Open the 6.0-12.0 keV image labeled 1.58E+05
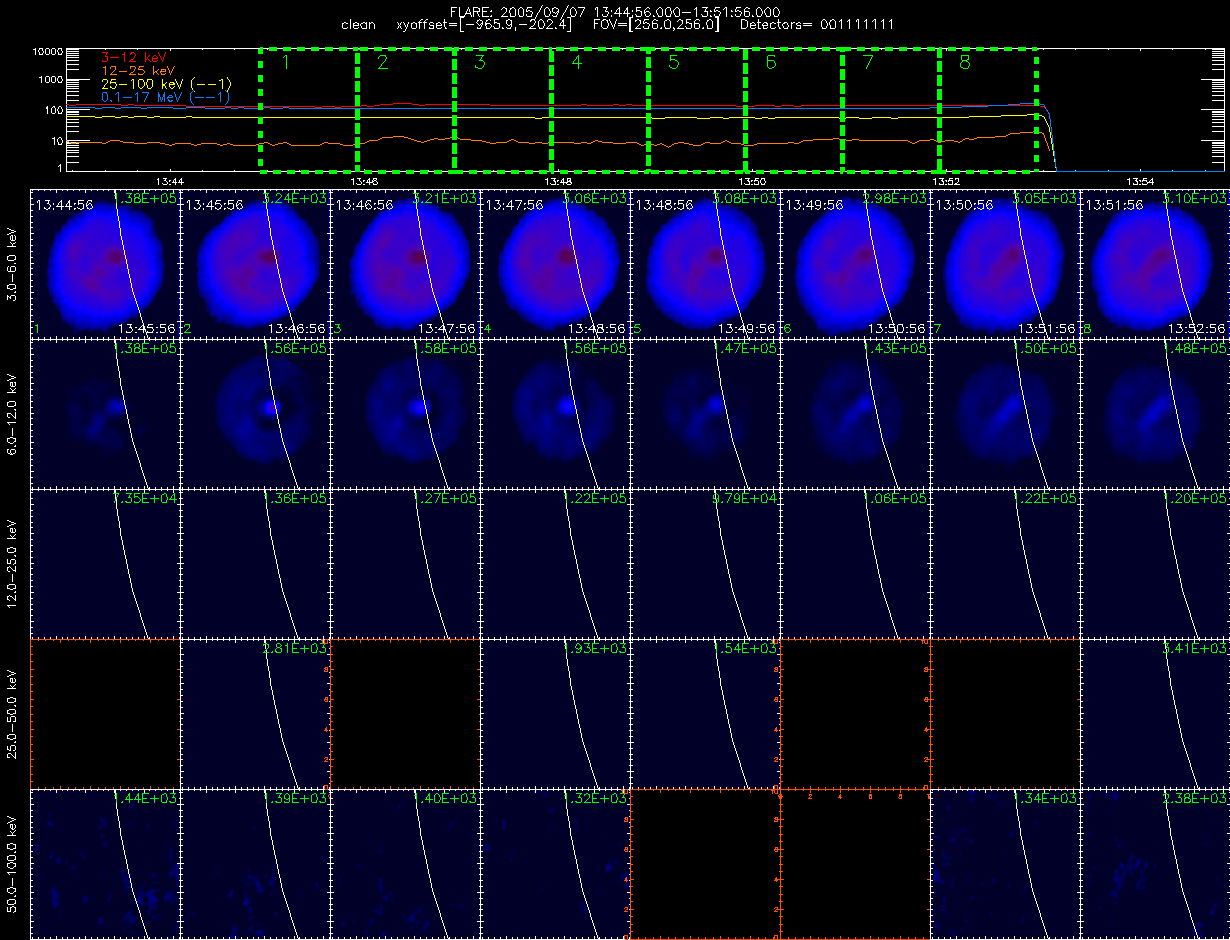This screenshot has width=1230, height=940. point(405,412)
